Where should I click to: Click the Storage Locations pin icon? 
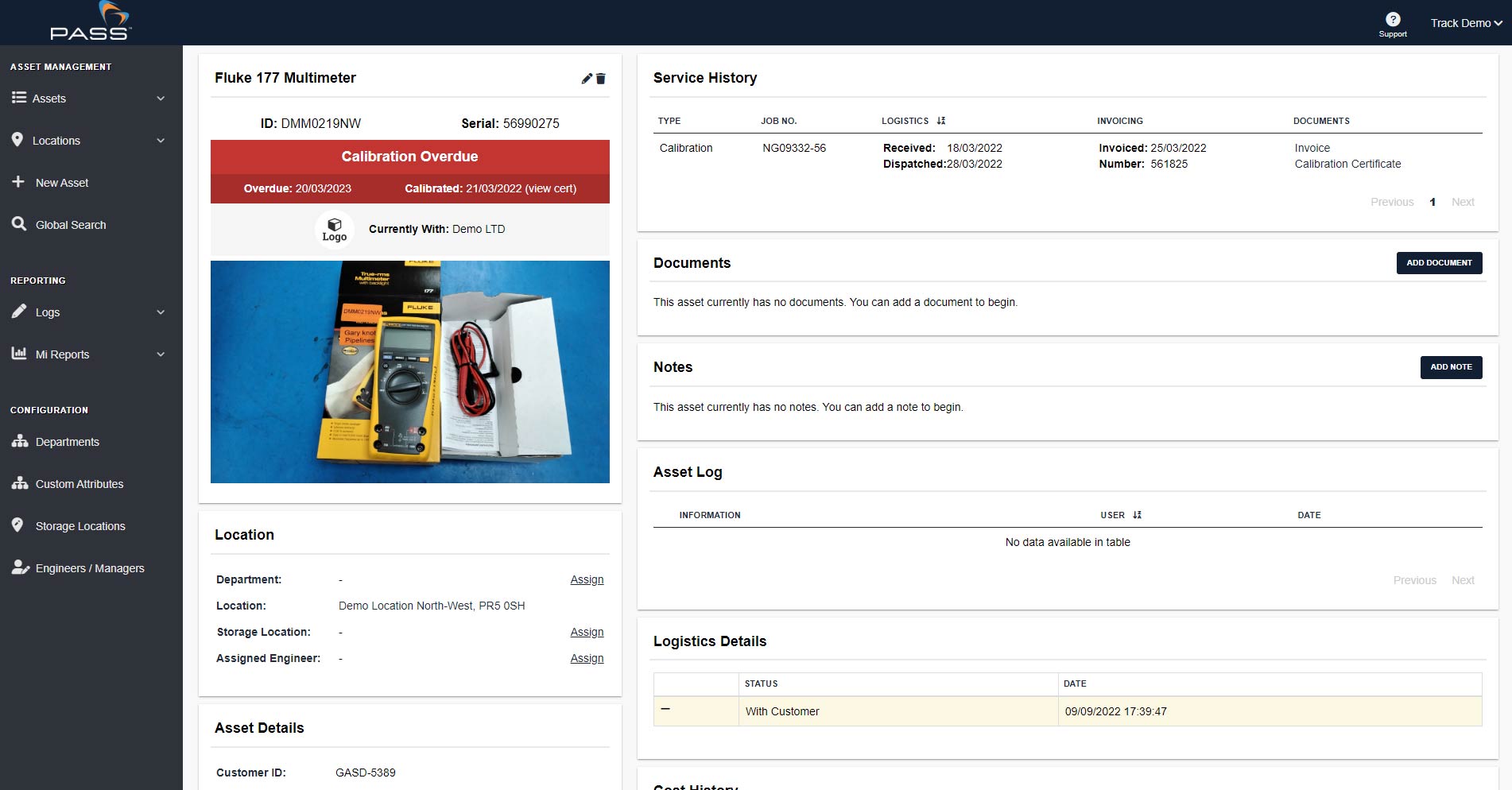[x=17, y=525]
